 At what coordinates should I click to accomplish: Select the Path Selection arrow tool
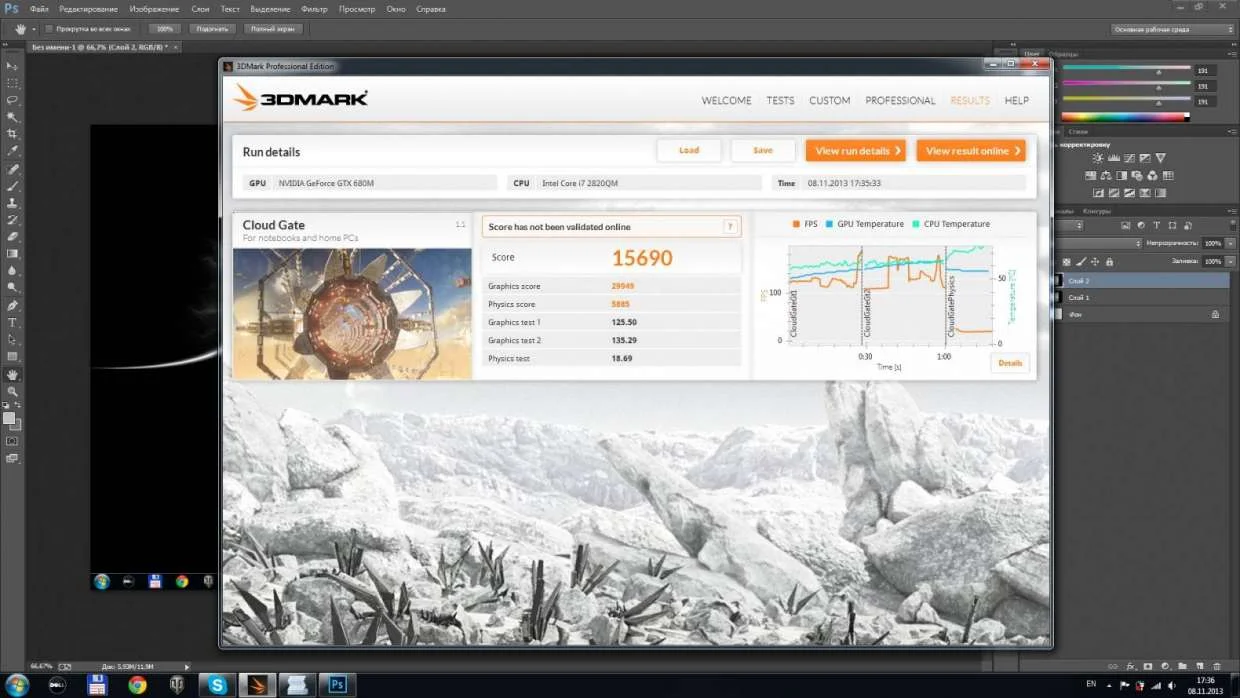[13, 340]
